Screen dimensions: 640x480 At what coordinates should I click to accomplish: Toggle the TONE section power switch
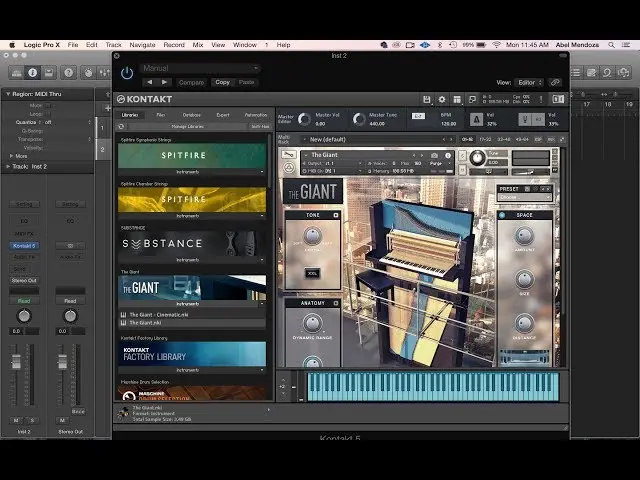pyautogui.click(x=336, y=215)
